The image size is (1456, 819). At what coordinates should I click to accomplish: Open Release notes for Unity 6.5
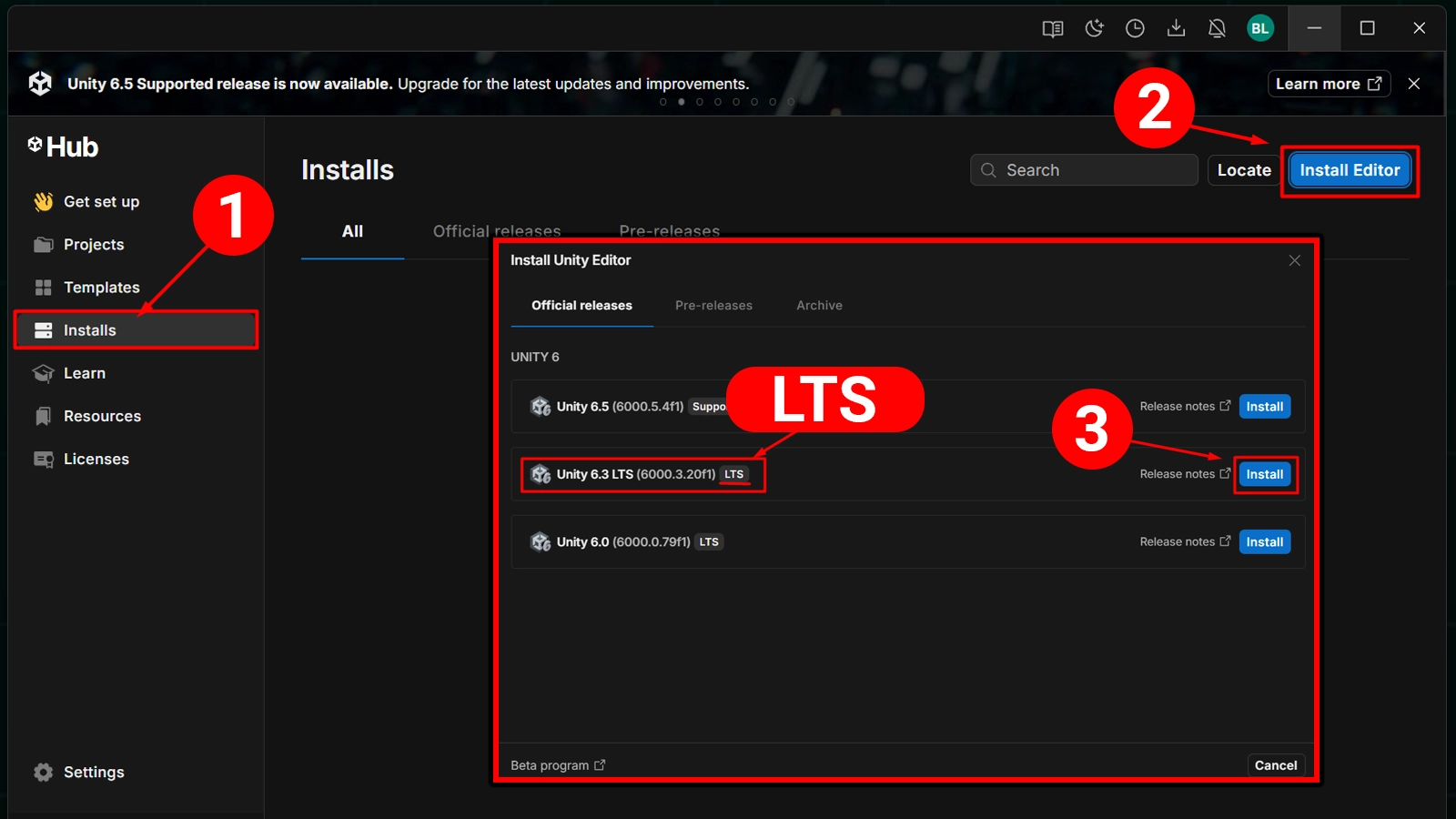[1185, 407]
